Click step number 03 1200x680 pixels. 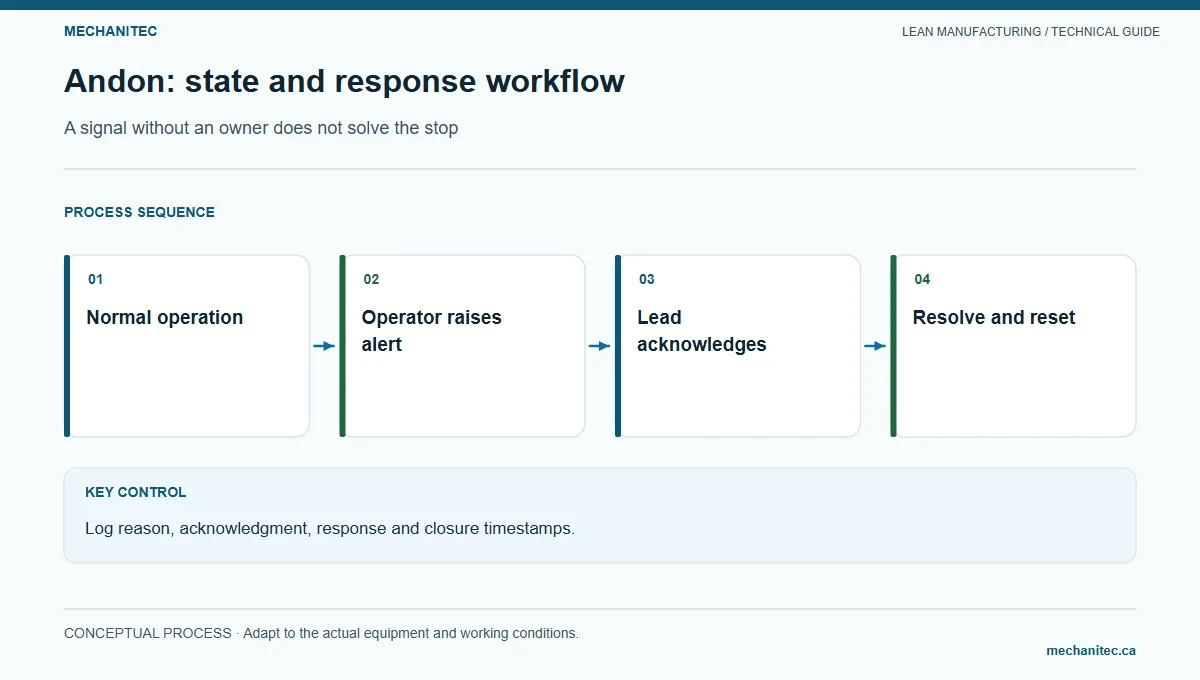pyautogui.click(x=647, y=279)
